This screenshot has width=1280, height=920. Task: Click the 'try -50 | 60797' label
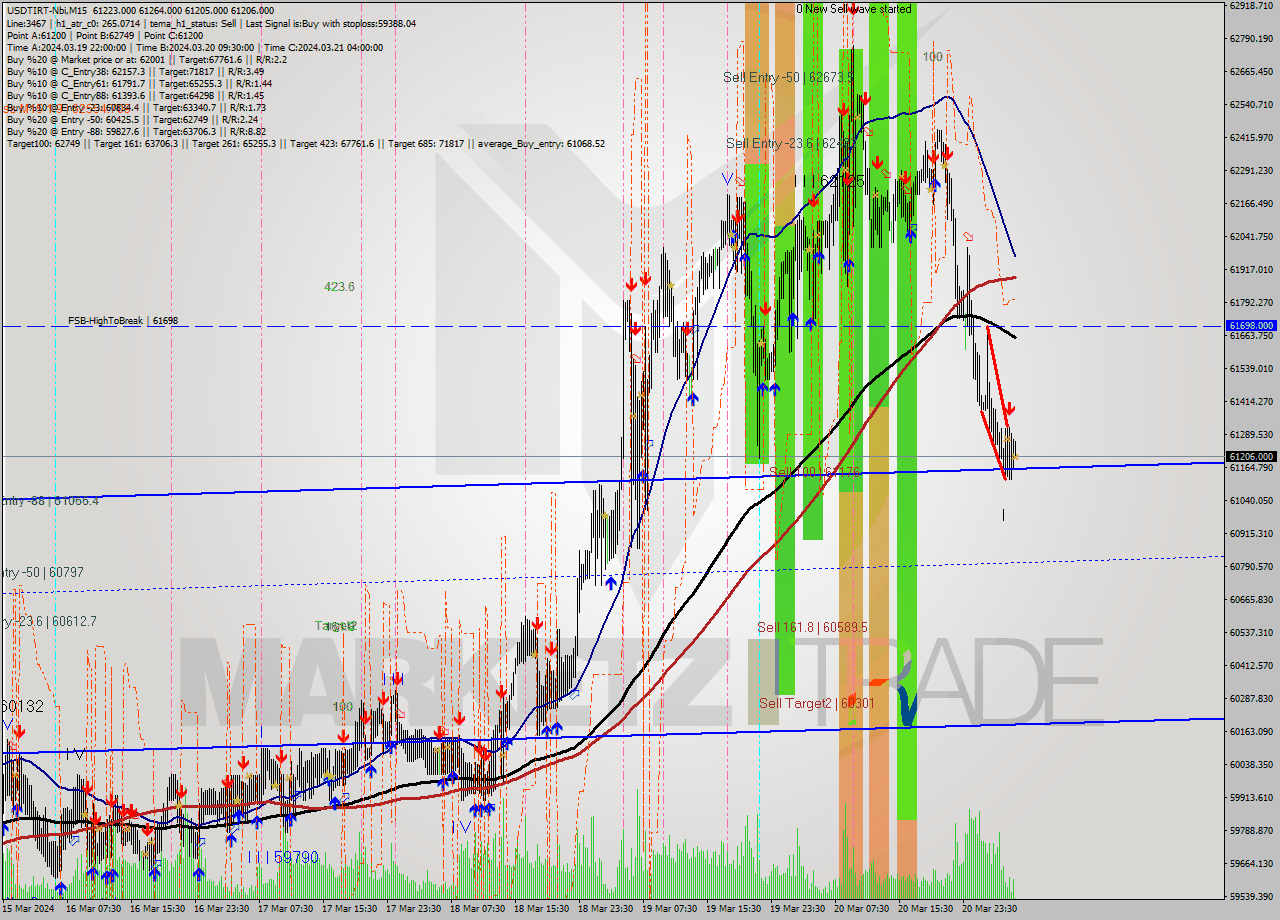42,573
